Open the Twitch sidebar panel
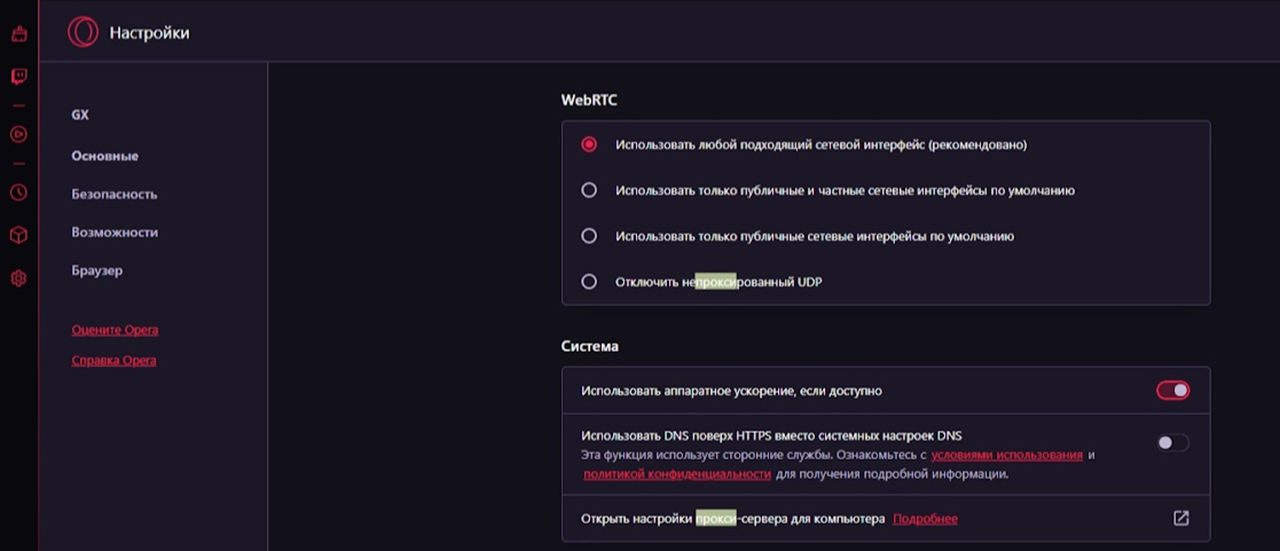Viewport: 1280px width, 551px height. tap(18, 76)
